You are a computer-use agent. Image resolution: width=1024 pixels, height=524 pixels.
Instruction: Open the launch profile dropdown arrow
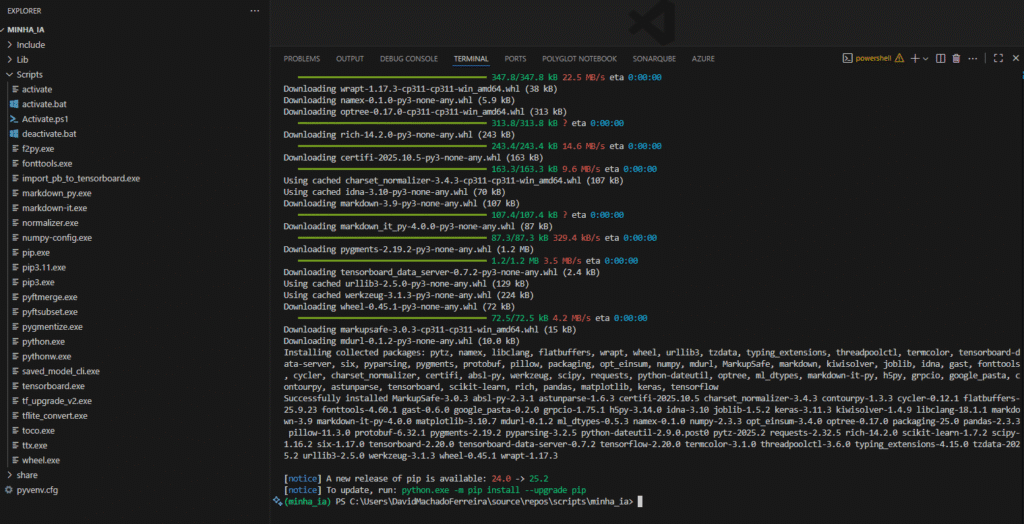[x=925, y=59]
